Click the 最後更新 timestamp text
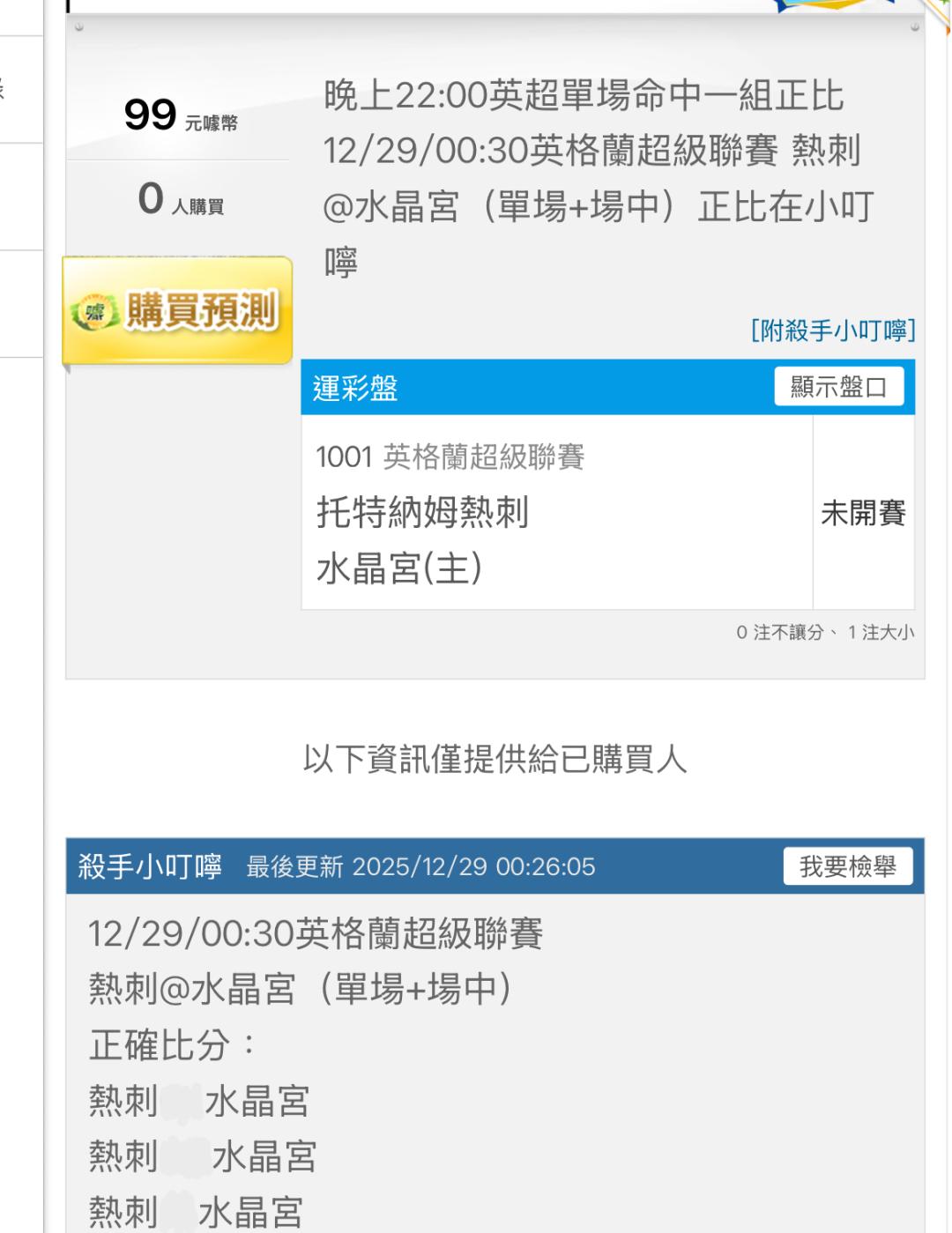Image resolution: width=952 pixels, height=1233 pixels. click(420, 867)
